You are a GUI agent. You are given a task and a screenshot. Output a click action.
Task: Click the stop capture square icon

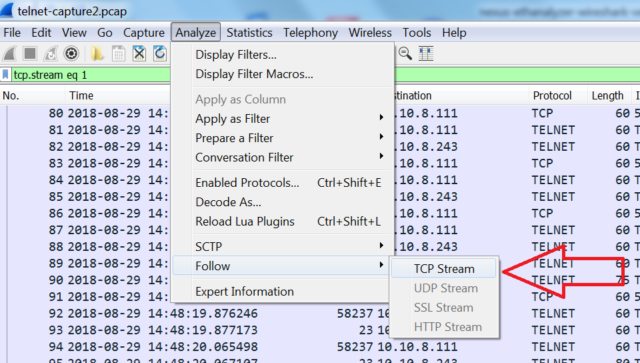30,53
